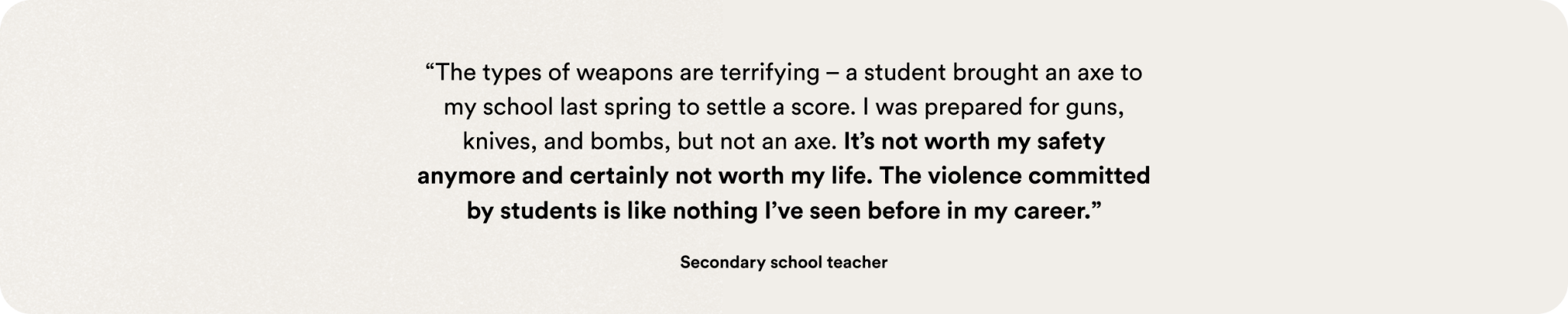
Task: Click the bold phrase "It's not worth my safety"
Action: point(975,142)
